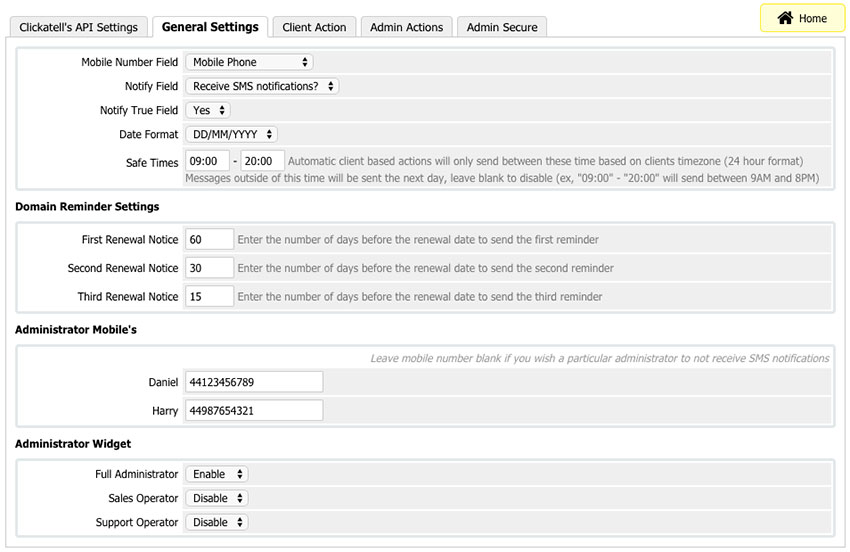Switch to the Client Action tab
This screenshot has width=850, height=552.
tap(314, 27)
